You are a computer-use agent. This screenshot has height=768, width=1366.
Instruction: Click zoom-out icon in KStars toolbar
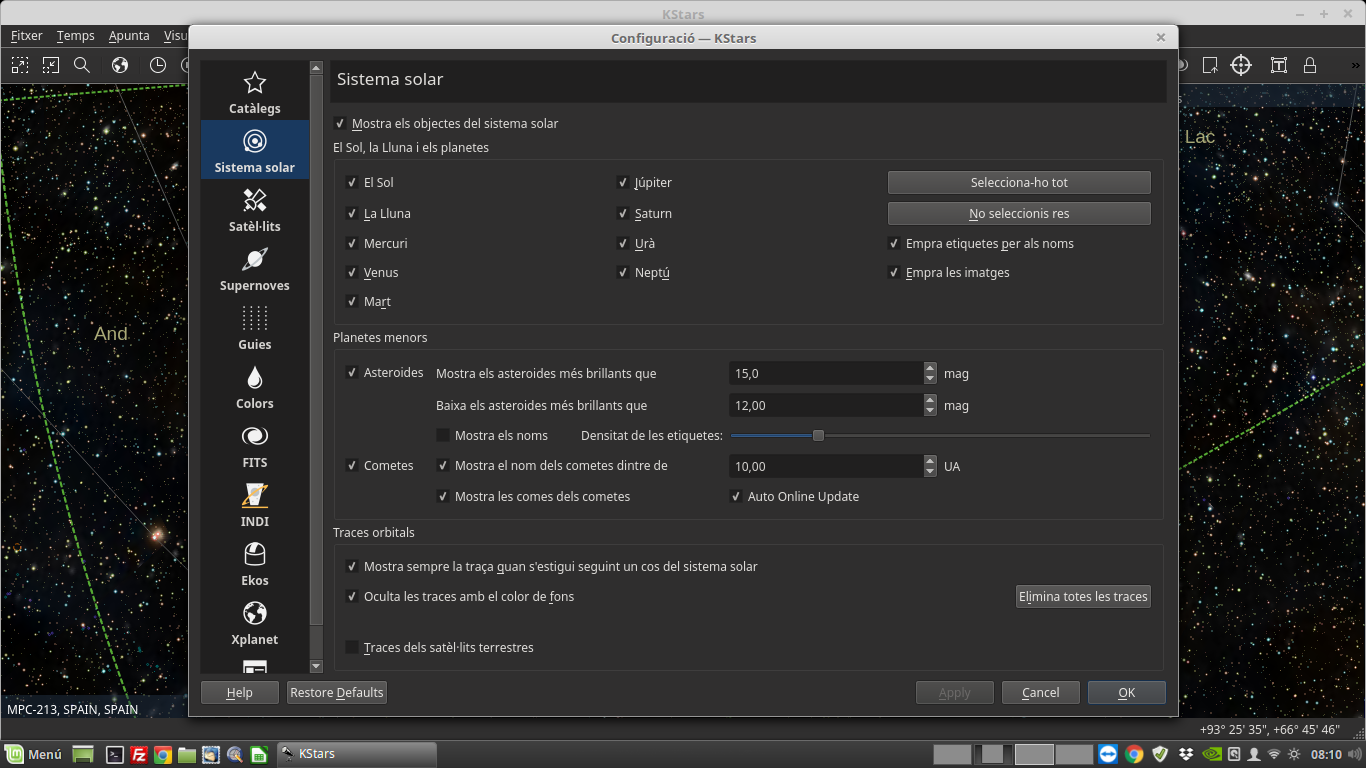51,65
